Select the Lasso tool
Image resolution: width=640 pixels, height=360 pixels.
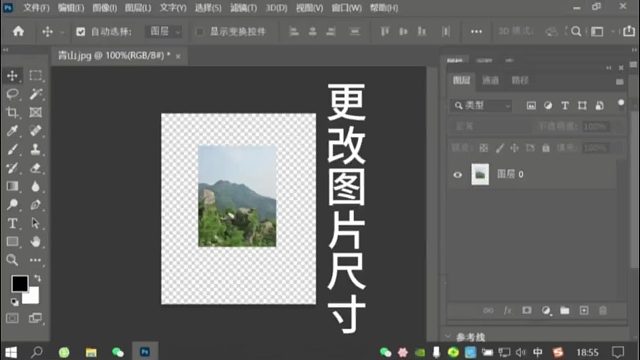(x=12, y=94)
